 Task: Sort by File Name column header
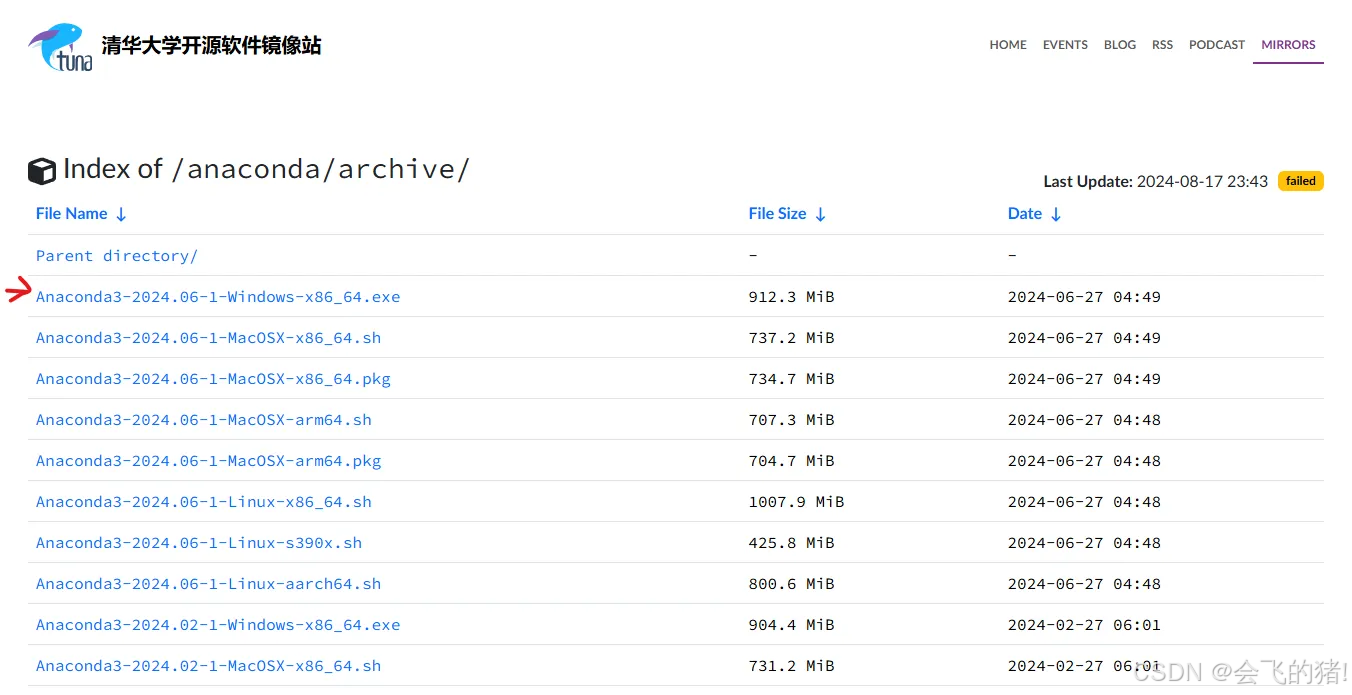click(81, 214)
